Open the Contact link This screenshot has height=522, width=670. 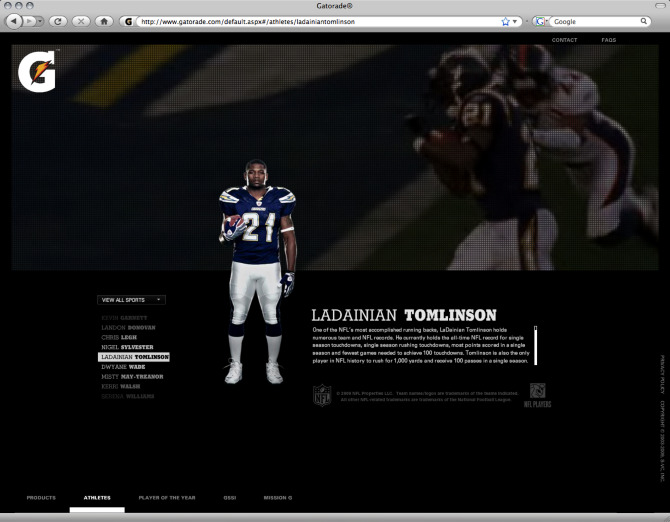pyautogui.click(x=564, y=40)
